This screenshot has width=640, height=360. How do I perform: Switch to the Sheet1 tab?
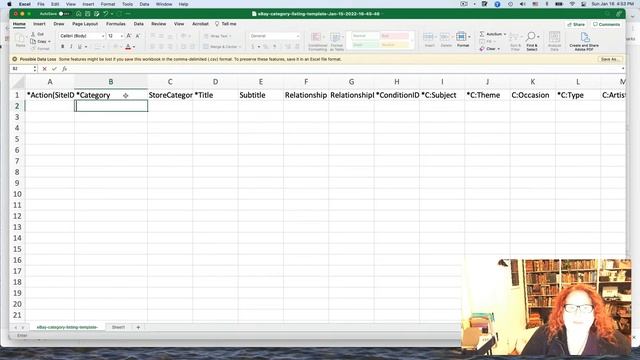pos(118,327)
